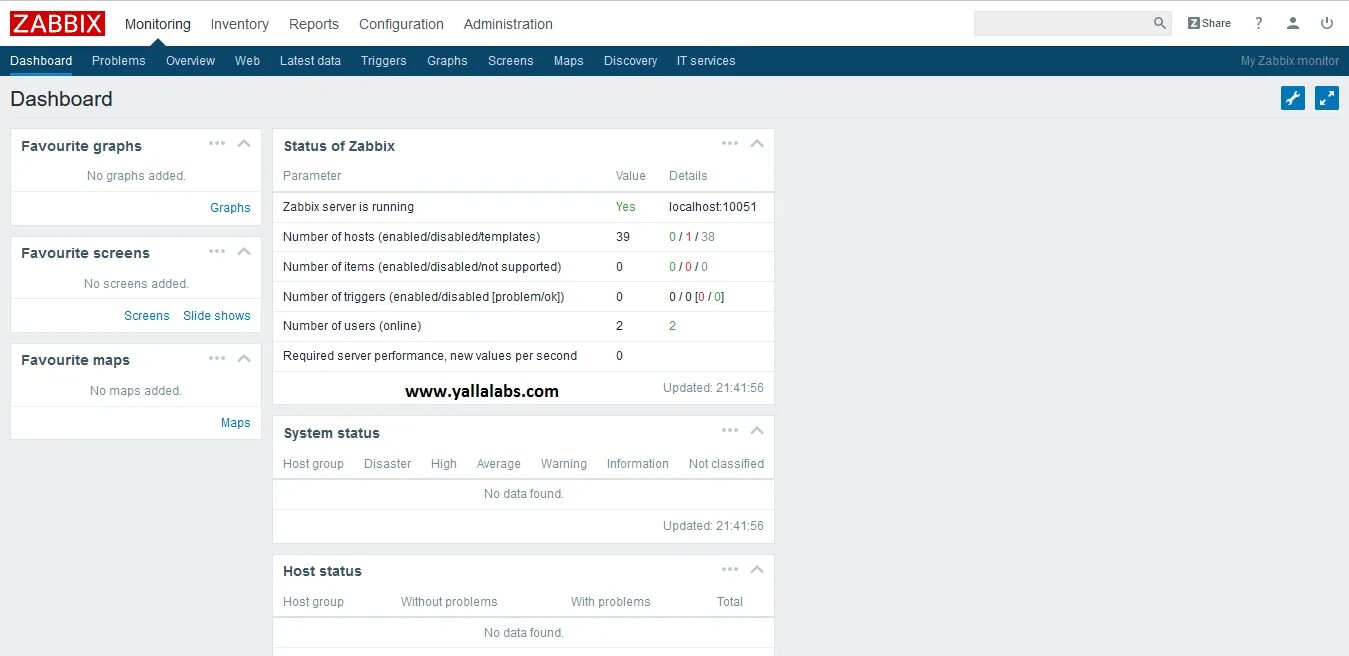The width and height of the screenshot is (1349, 656).
Task: Collapse the Favourite graphs widget
Action: pos(244,143)
